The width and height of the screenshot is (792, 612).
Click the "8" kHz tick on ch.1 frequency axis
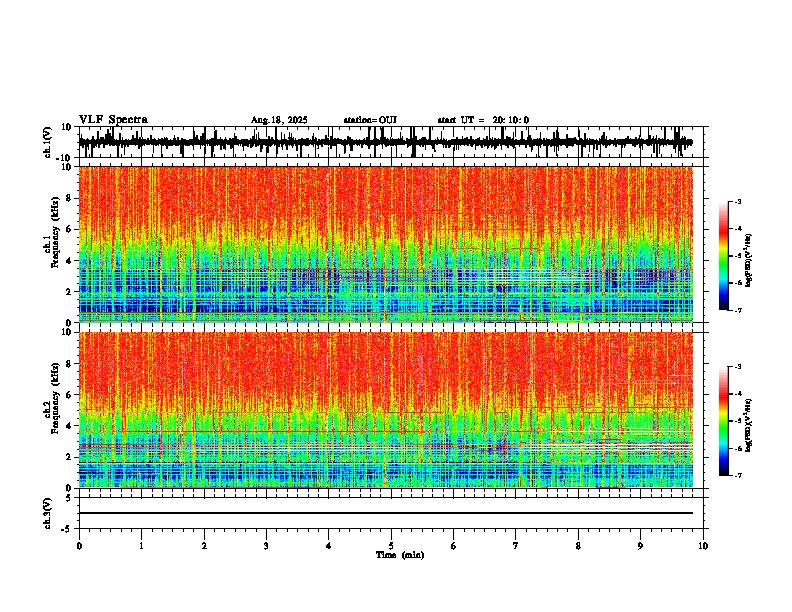[x=70, y=198]
